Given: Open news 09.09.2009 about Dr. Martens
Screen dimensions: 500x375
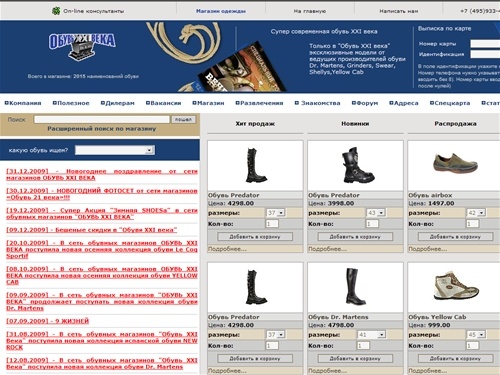Looking at the screenshot, I should coord(102,302).
